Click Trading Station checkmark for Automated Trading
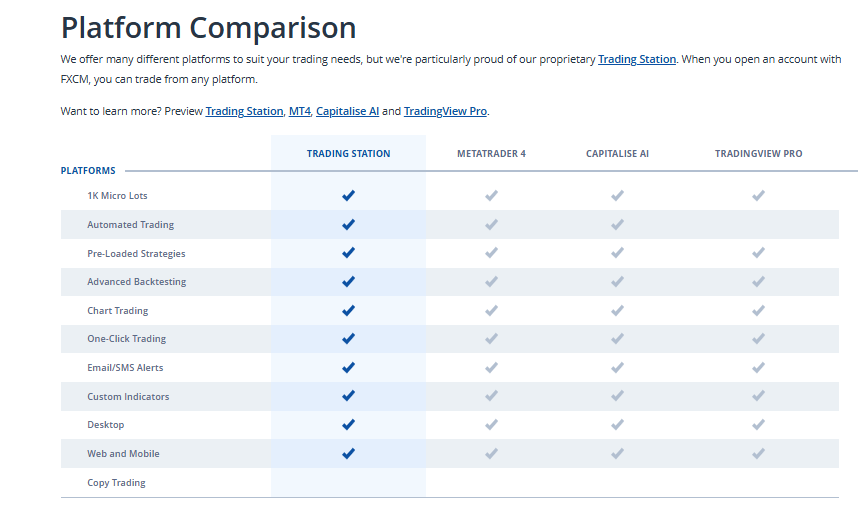858x513 pixels. (349, 224)
